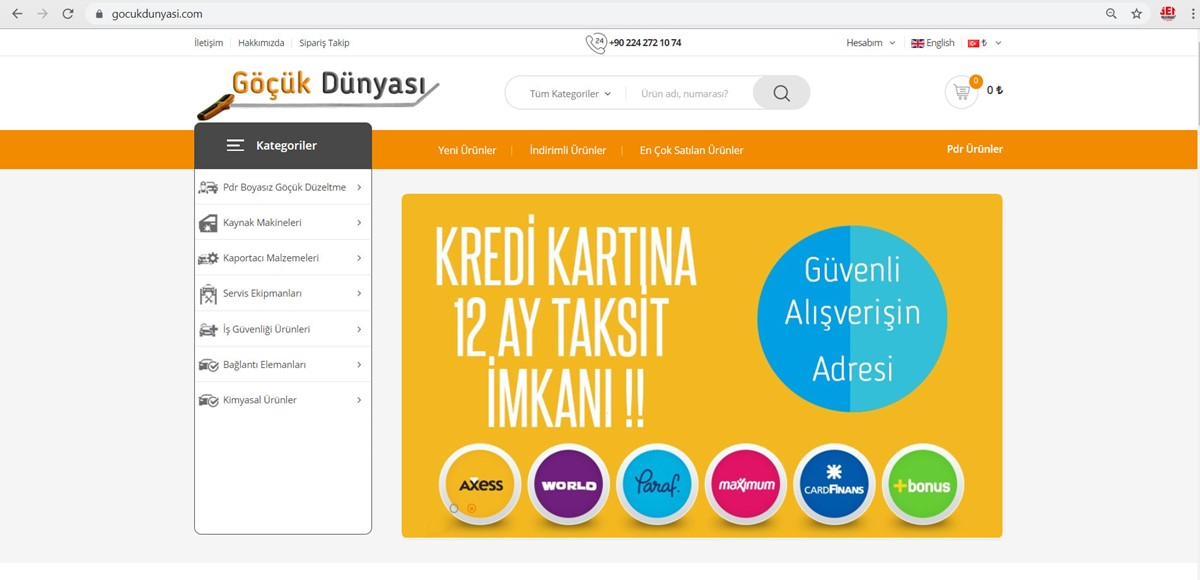This screenshot has width=1200, height=580.
Task: Click the 0 ₺ cart total
Action: (995, 90)
